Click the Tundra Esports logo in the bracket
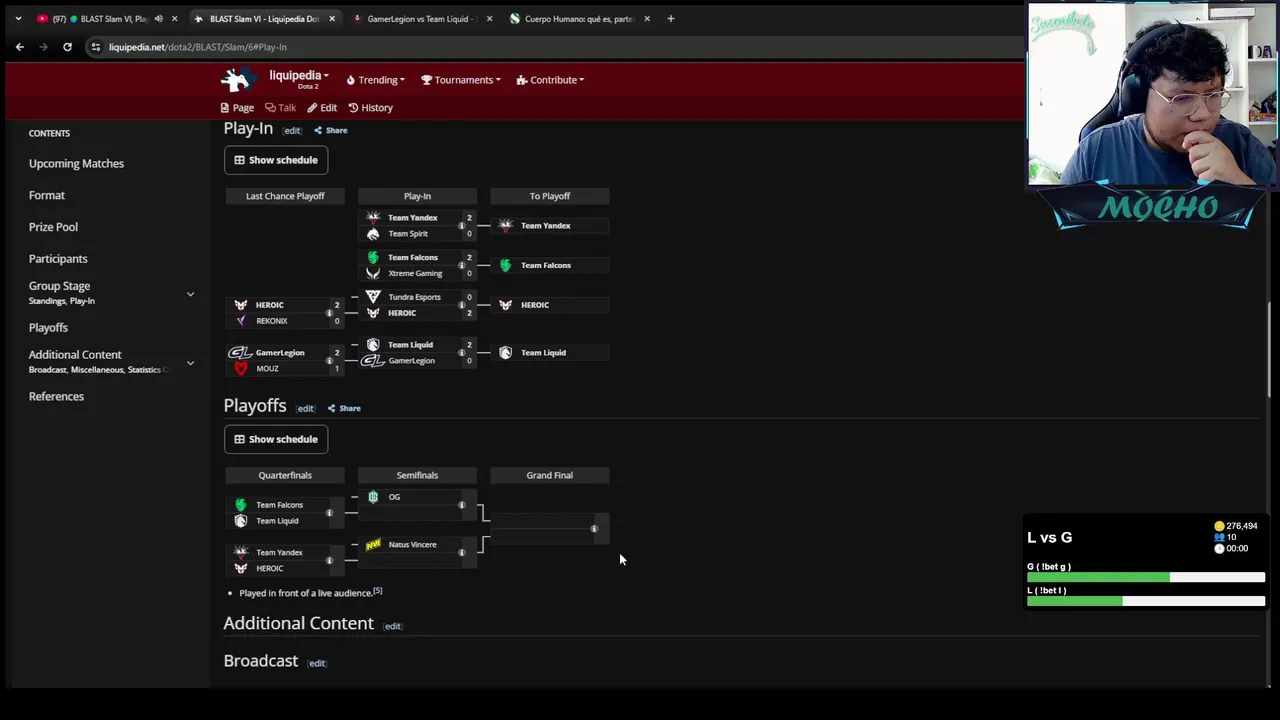The height and width of the screenshot is (720, 1280). (373, 297)
